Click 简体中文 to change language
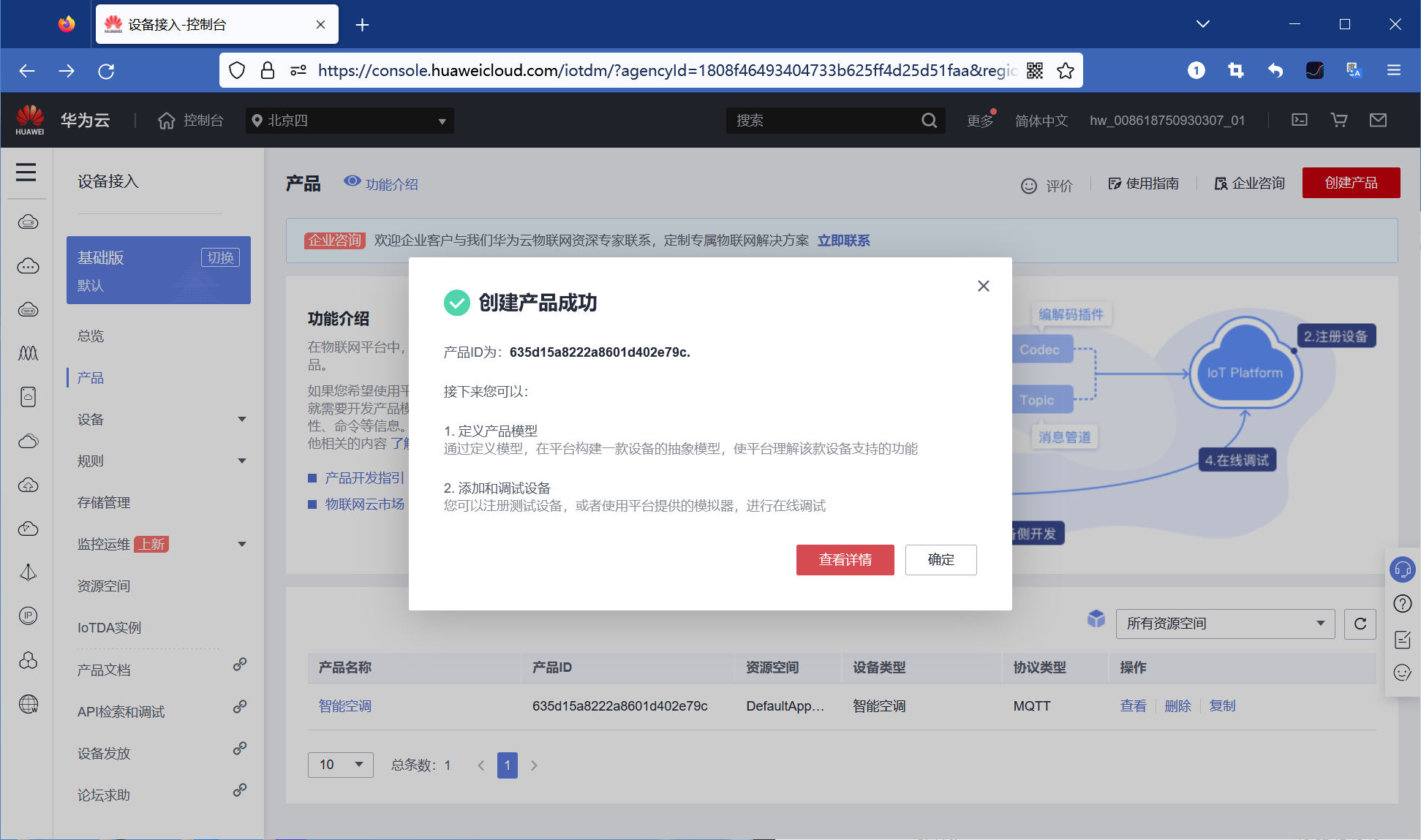Viewport: 1421px width, 840px height. click(x=1041, y=120)
